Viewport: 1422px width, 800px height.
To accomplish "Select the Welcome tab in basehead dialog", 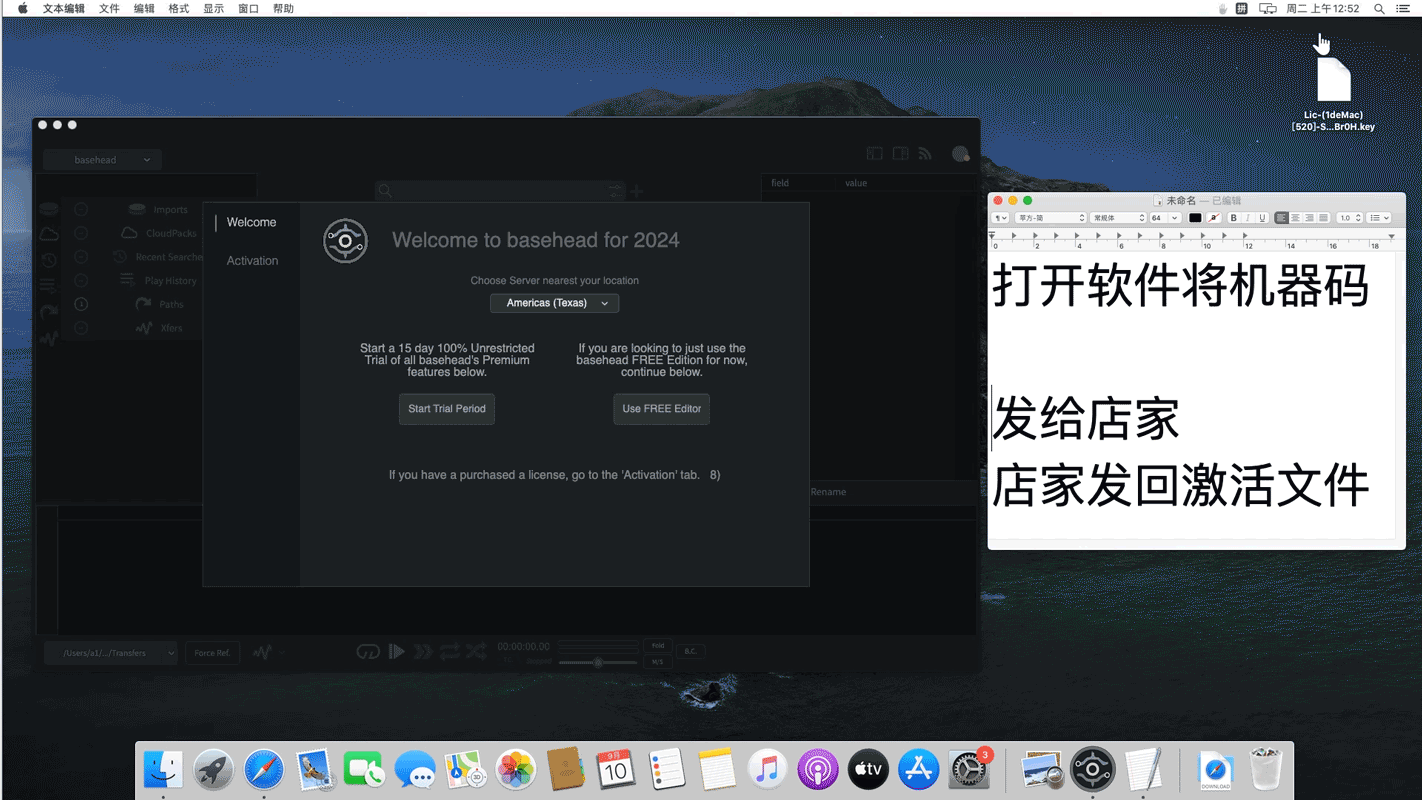I will [x=251, y=223].
